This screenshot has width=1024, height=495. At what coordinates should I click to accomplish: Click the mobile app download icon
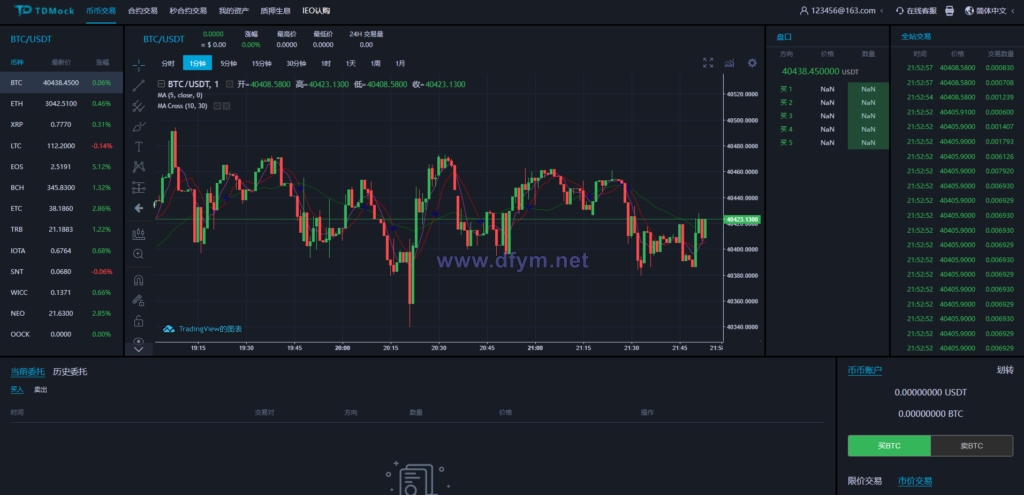(x=950, y=10)
